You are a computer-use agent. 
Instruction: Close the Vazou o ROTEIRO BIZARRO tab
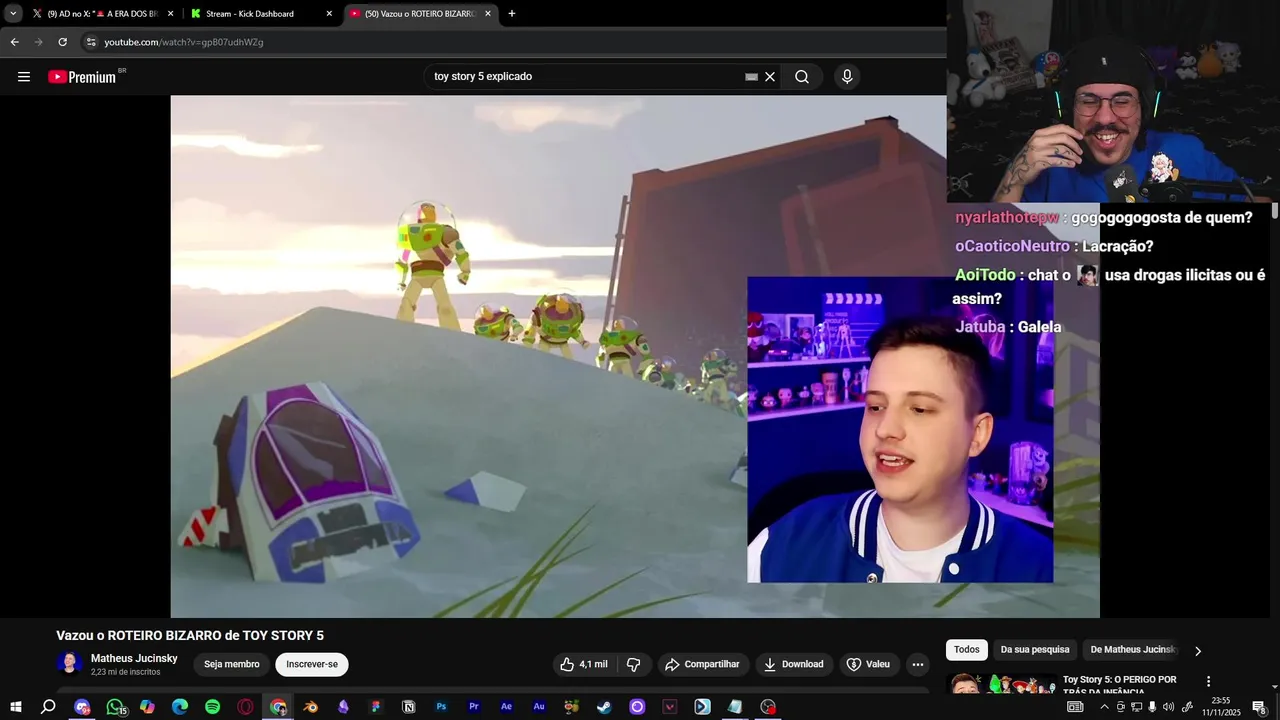coord(488,14)
